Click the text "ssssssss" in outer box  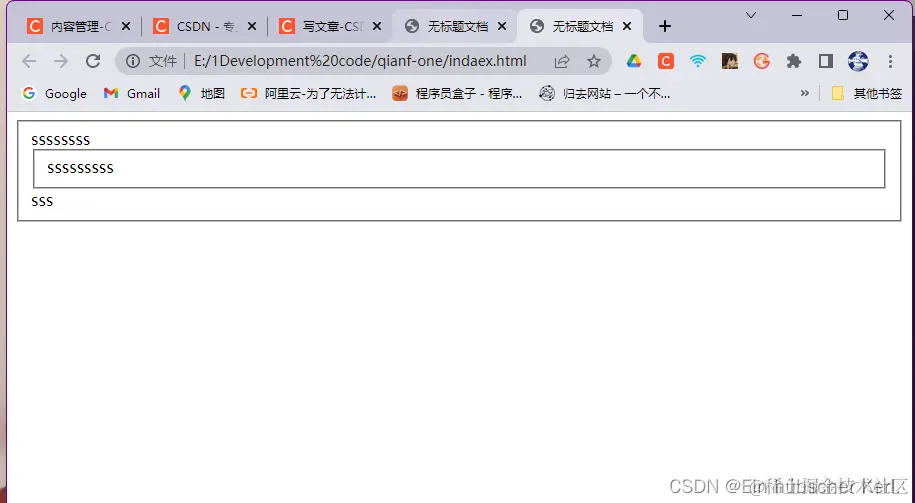[61, 141]
